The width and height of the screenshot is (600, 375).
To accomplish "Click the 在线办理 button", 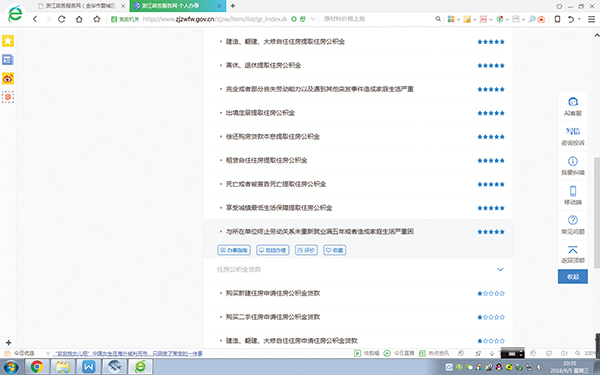I will [273, 250].
